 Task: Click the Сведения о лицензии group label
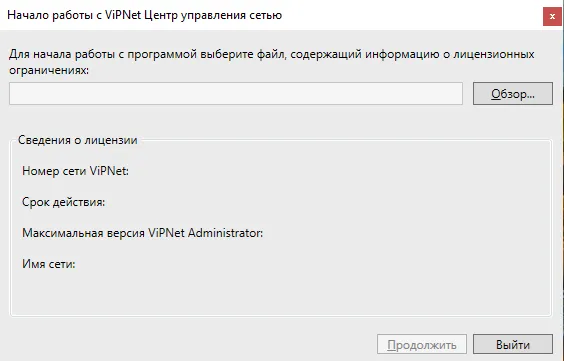tap(78, 140)
